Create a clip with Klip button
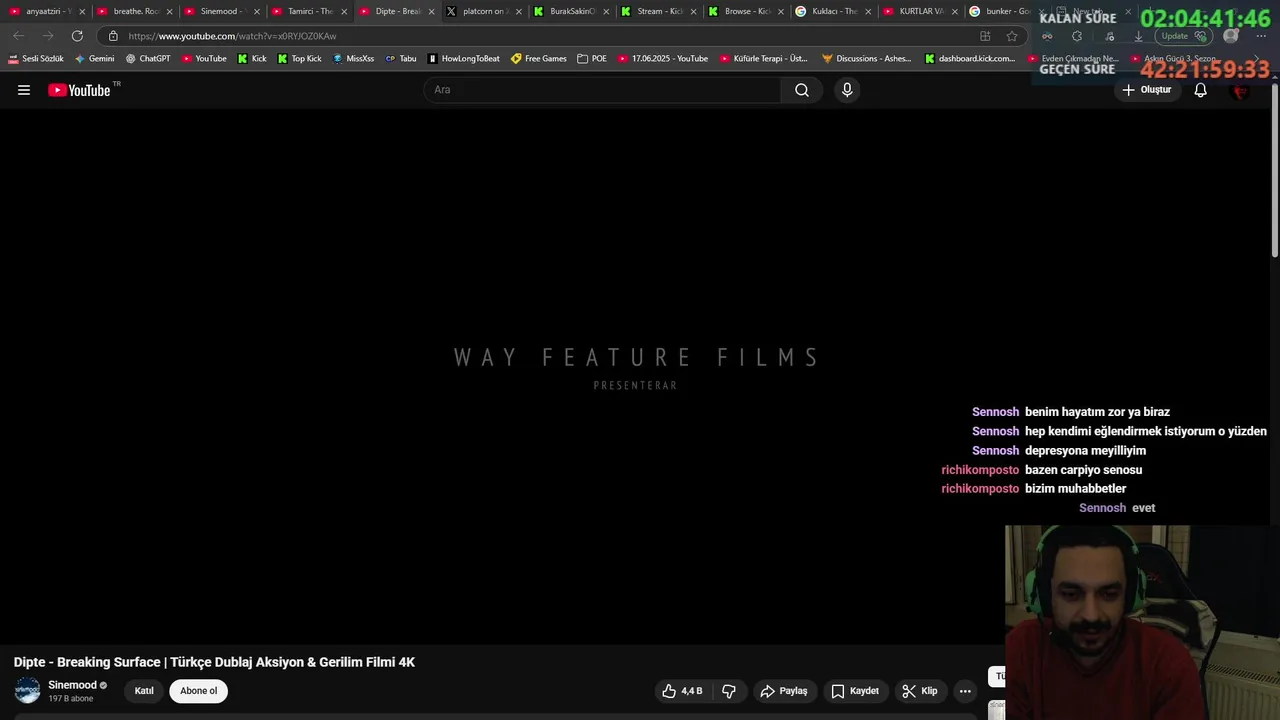The image size is (1280, 720). [920, 691]
